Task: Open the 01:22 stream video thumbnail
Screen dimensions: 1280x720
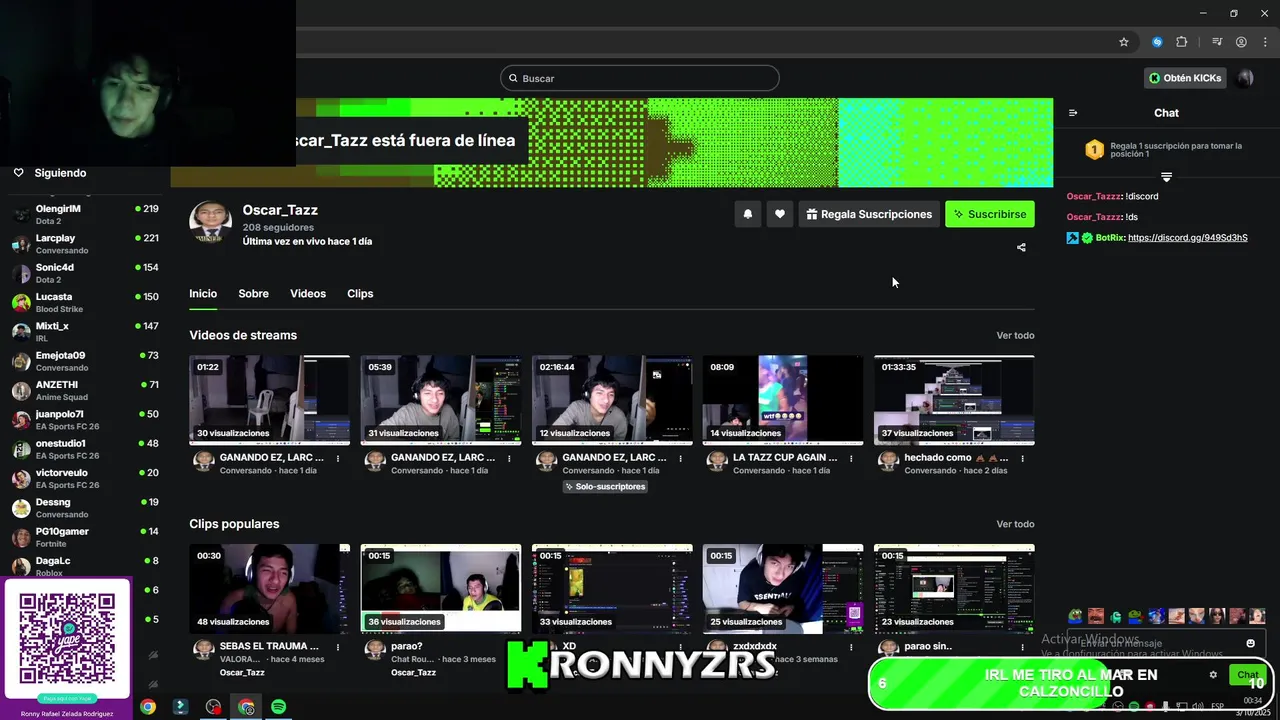Action: point(270,400)
